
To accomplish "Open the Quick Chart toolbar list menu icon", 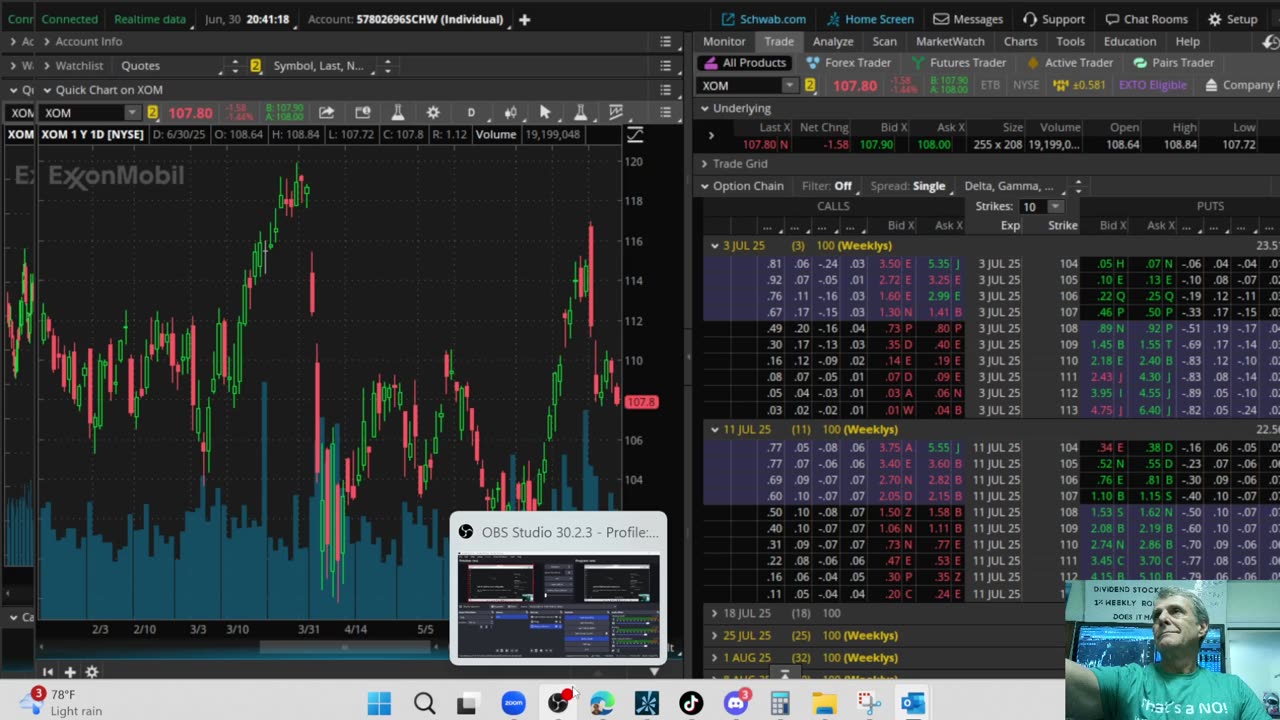I will point(666,112).
